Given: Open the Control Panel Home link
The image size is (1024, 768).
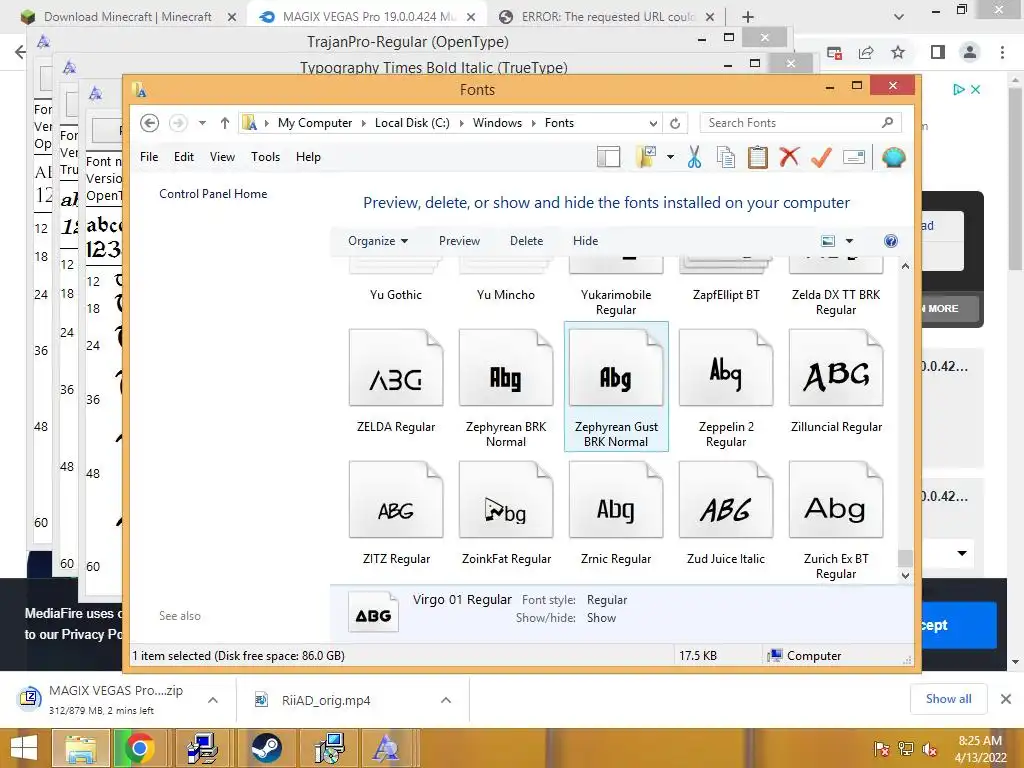Looking at the screenshot, I should 213,194.
